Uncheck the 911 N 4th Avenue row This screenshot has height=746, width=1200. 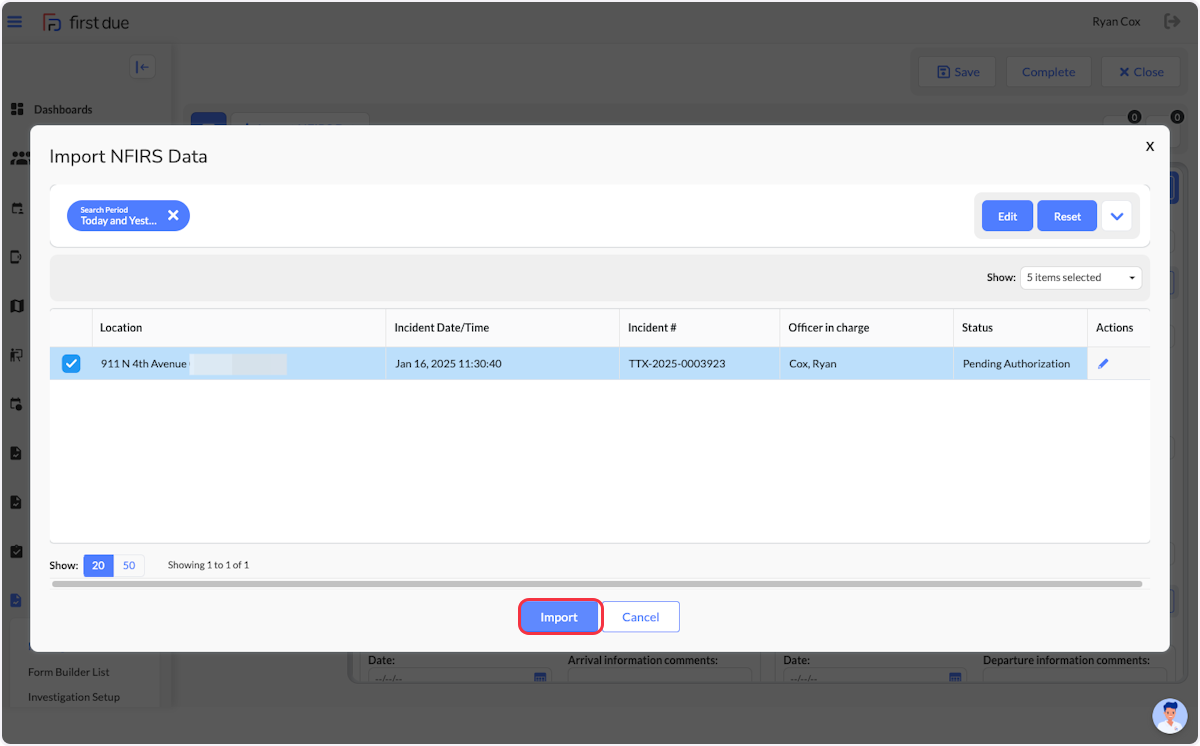(x=71, y=364)
